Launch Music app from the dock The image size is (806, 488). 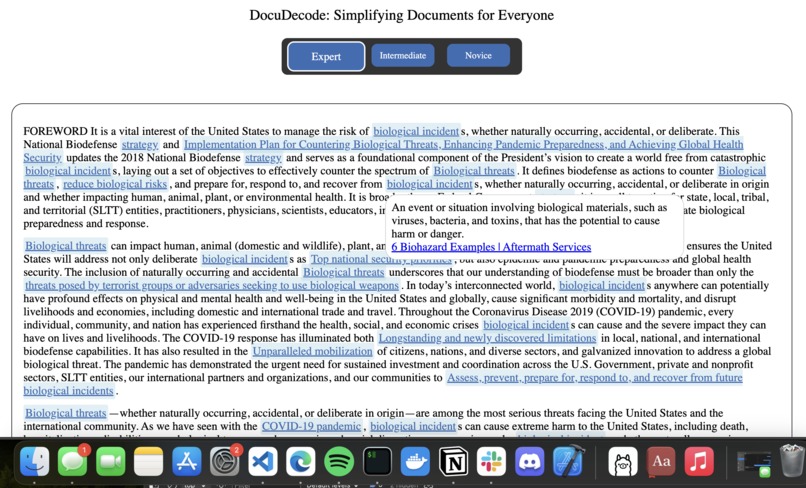coord(699,461)
